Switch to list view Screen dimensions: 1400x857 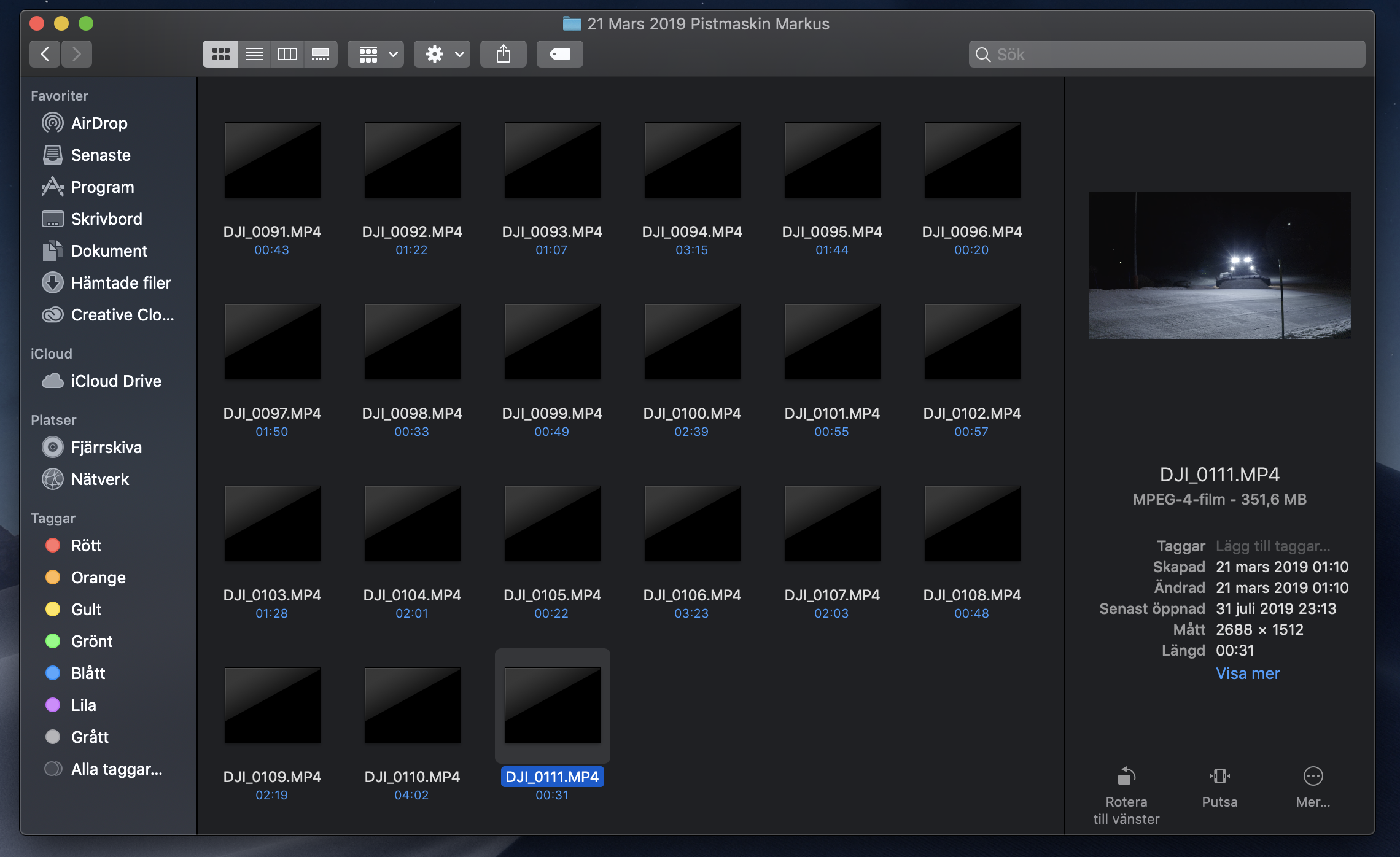(x=254, y=55)
